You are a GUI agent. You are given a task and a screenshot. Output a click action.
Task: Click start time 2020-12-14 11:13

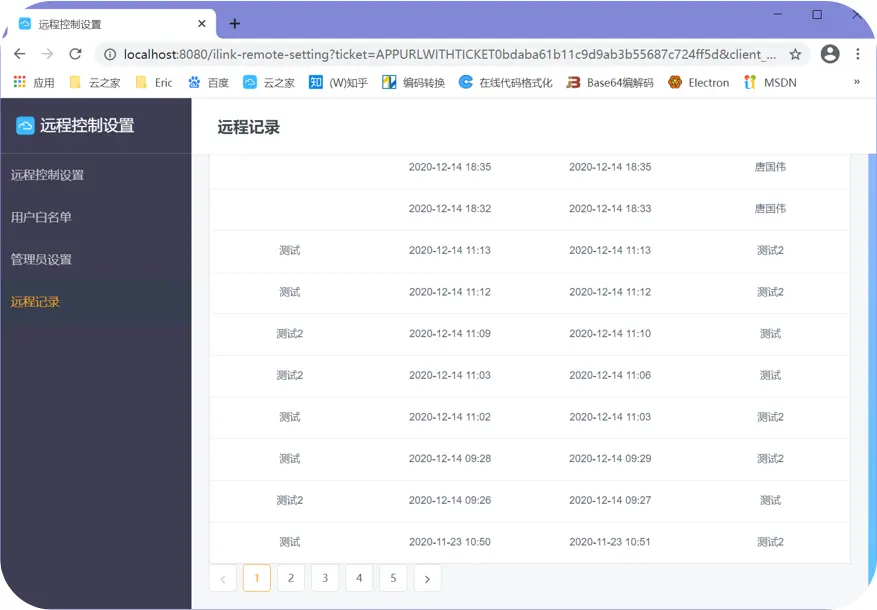click(450, 250)
